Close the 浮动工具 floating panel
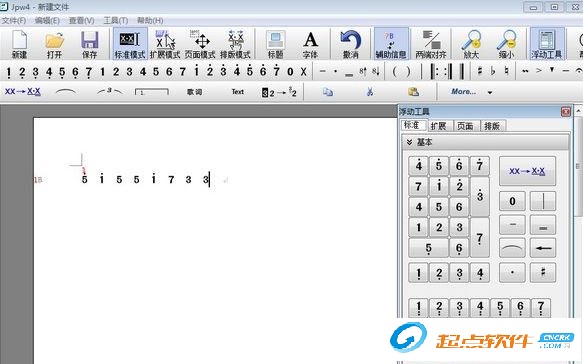The width and height of the screenshot is (583, 364). pyautogui.click(x=566, y=112)
